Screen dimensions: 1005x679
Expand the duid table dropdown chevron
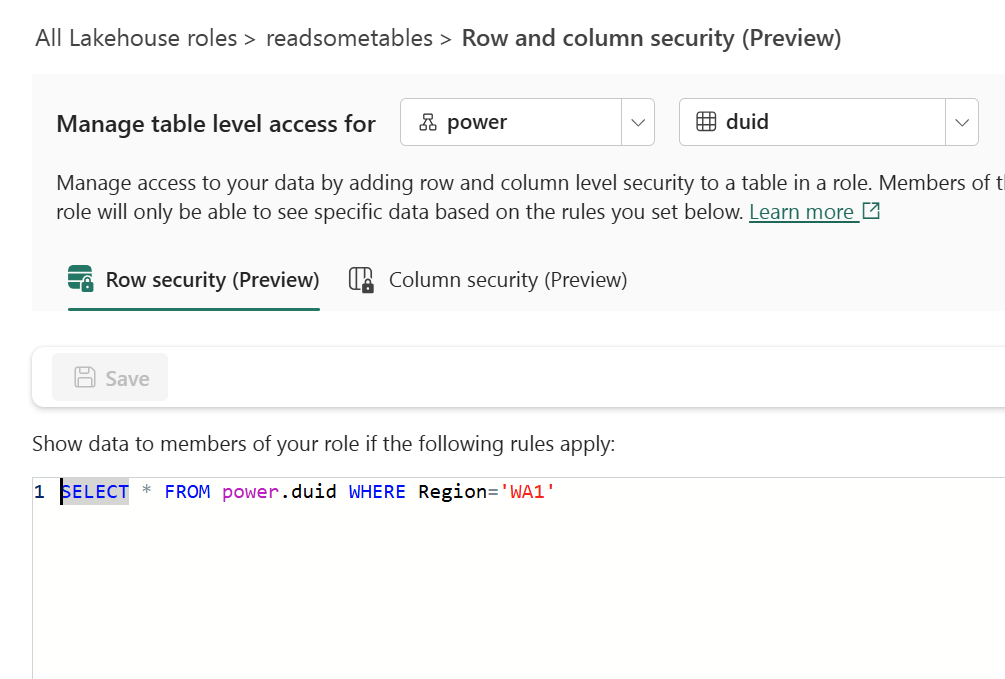coord(961,122)
